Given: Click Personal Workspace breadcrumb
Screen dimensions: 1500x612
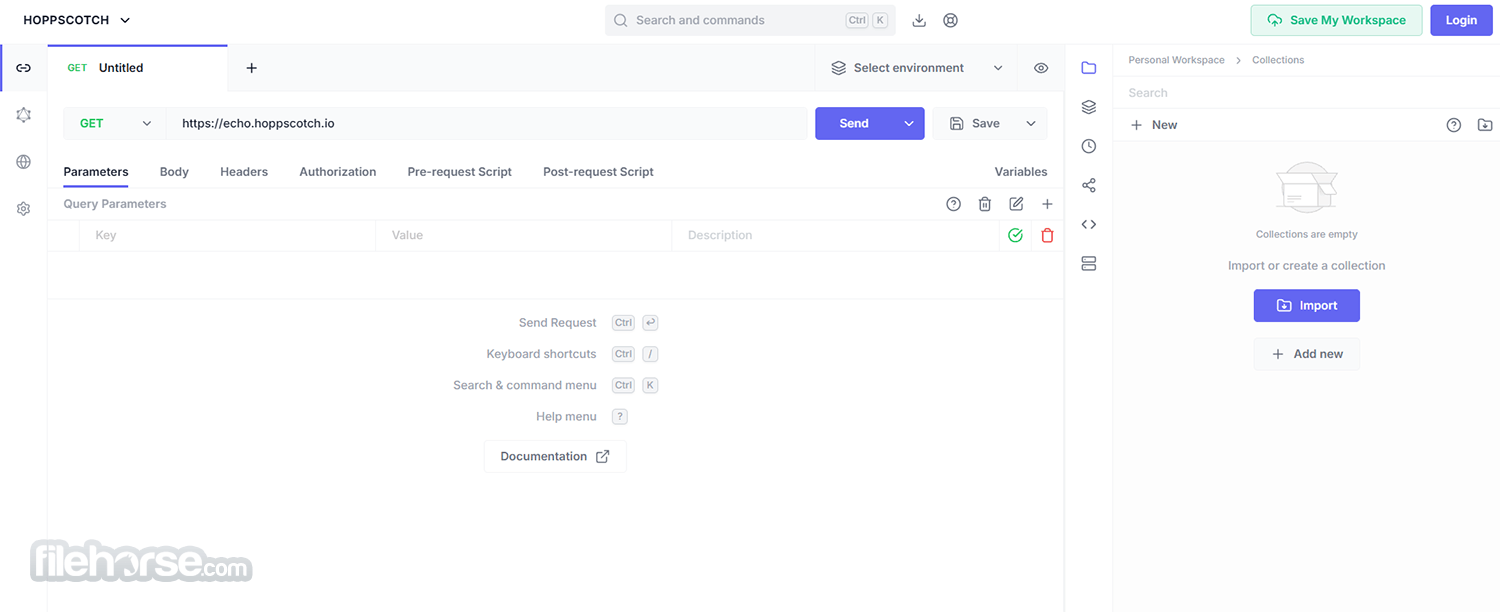Looking at the screenshot, I should click(x=1176, y=60).
